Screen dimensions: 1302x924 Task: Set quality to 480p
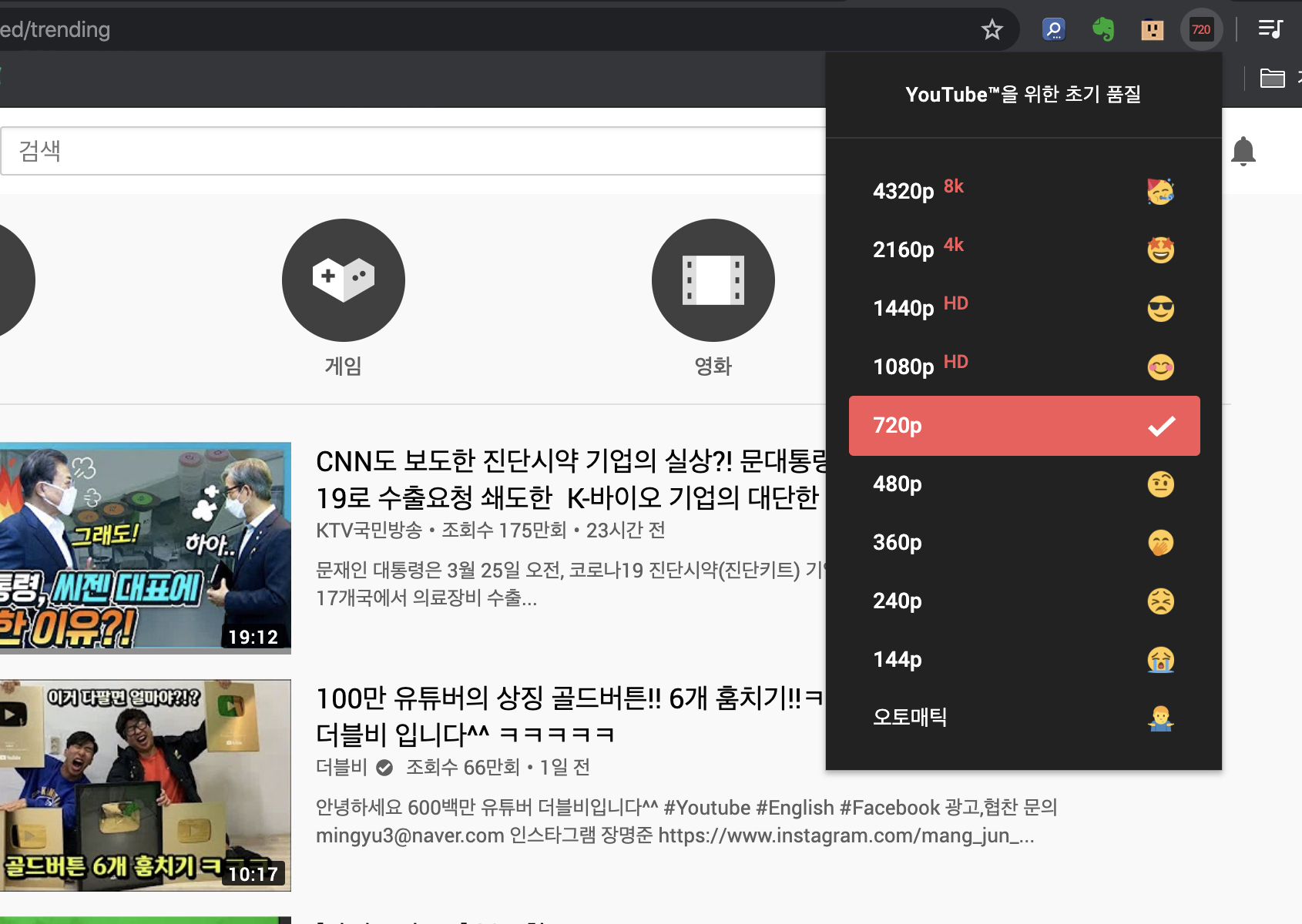pyautogui.click(x=1024, y=484)
